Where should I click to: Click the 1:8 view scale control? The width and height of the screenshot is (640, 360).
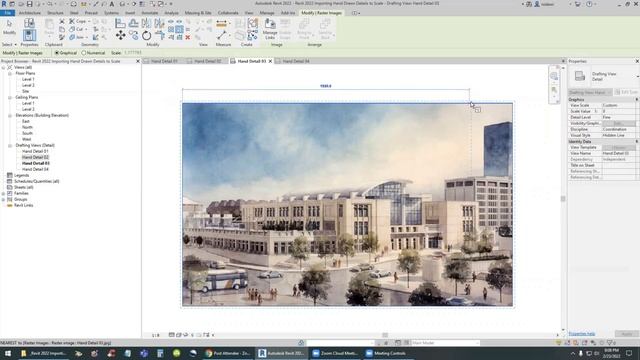point(156,335)
